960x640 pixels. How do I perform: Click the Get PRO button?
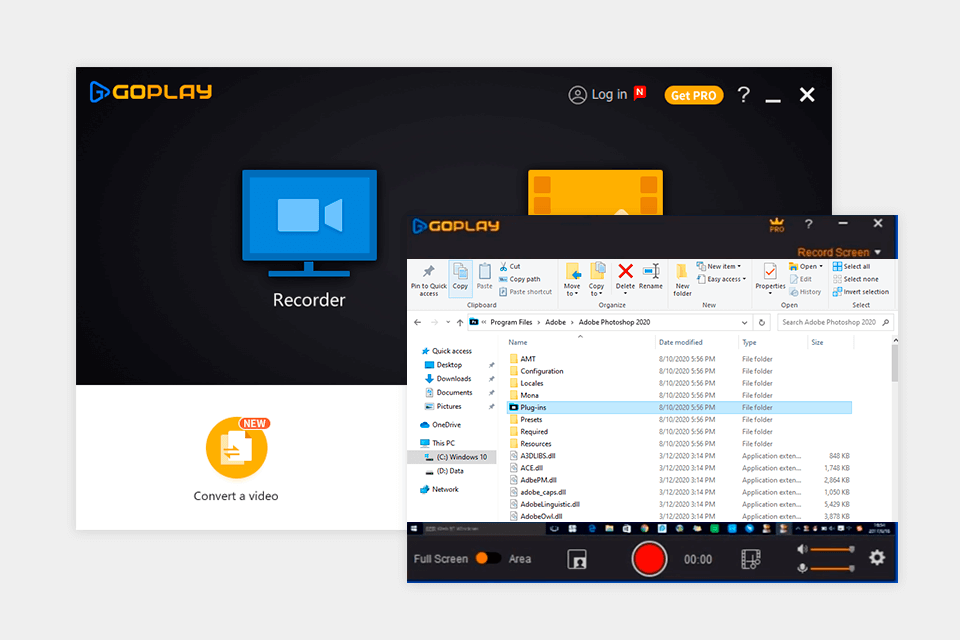[694, 95]
